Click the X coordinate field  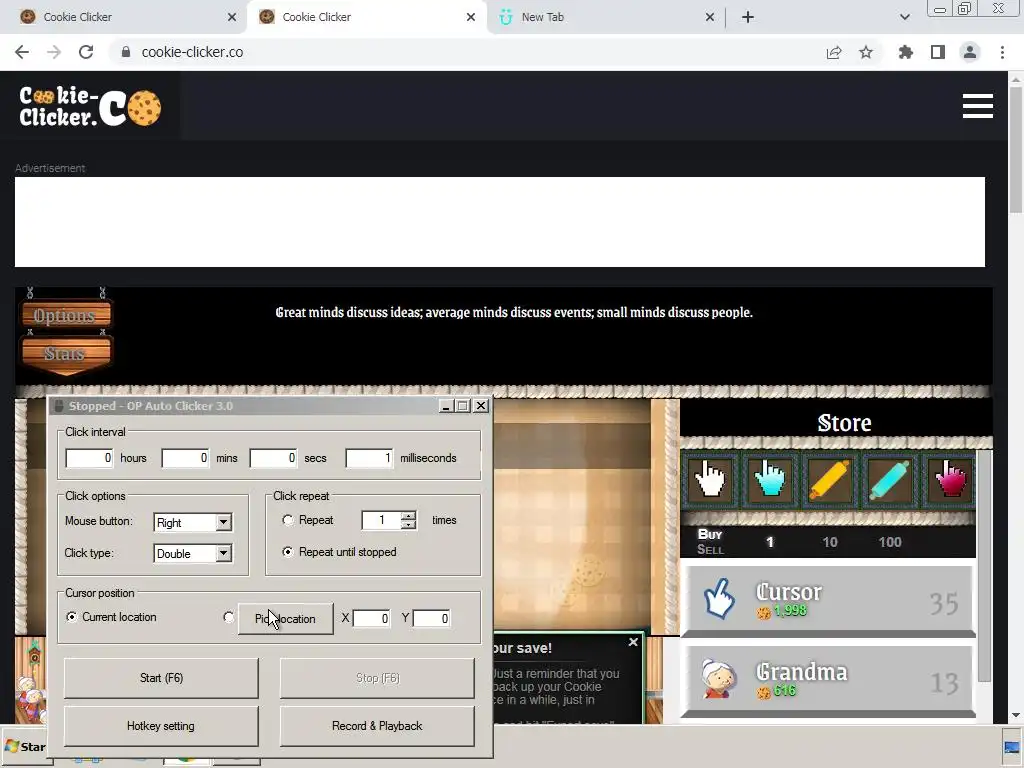[372, 618]
